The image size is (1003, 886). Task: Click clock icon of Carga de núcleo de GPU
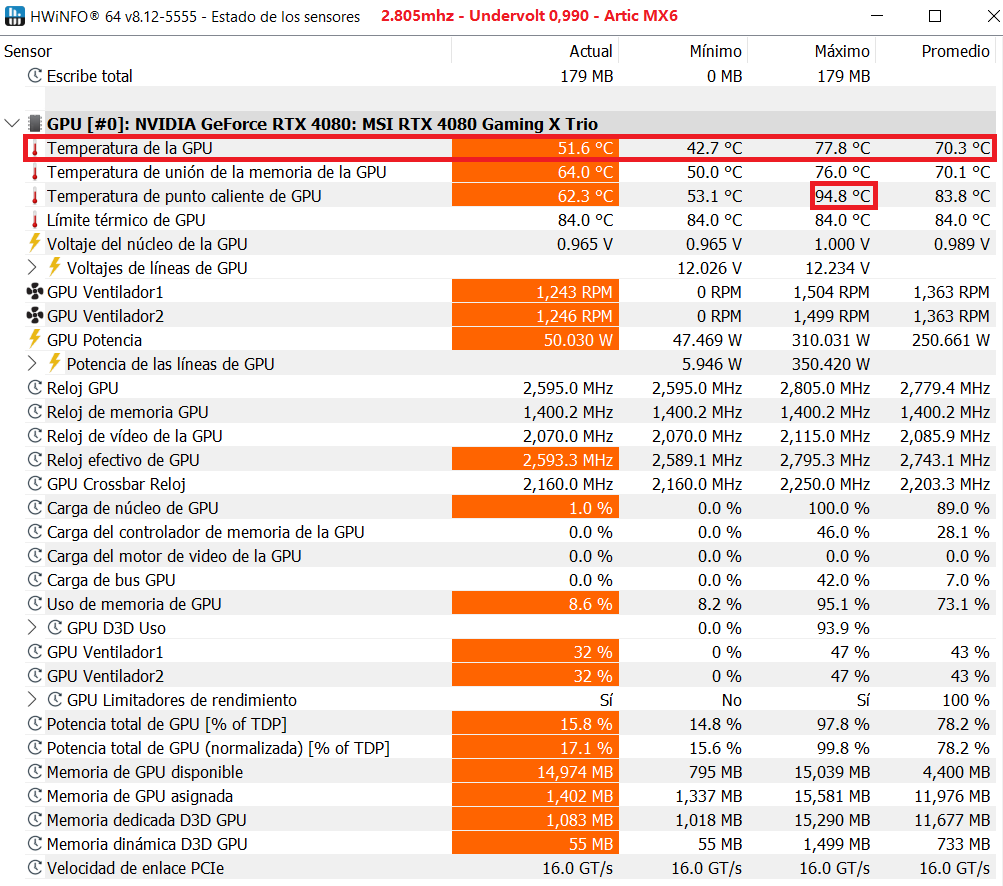[x=35, y=507]
